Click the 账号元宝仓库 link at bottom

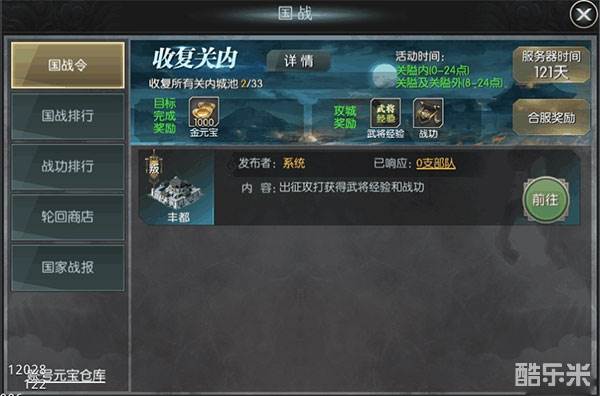tap(66, 376)
